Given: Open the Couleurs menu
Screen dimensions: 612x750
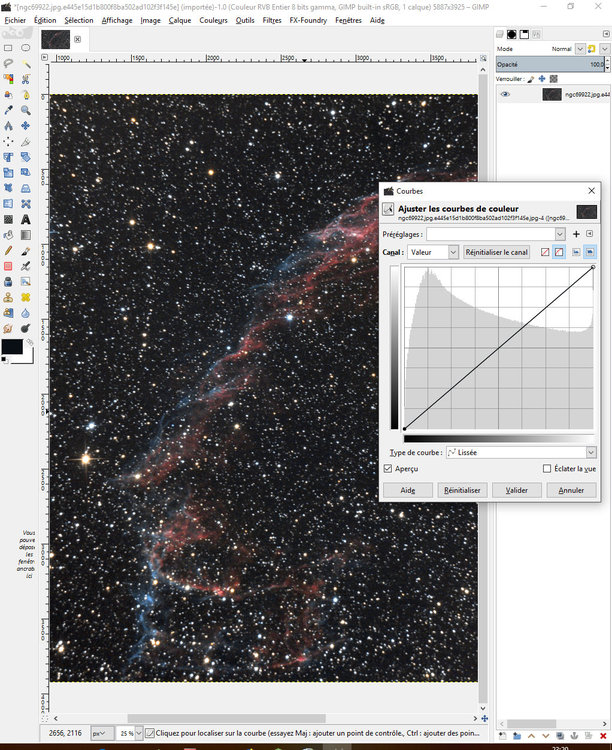Looking at the screenshot, I should (213, 21).
